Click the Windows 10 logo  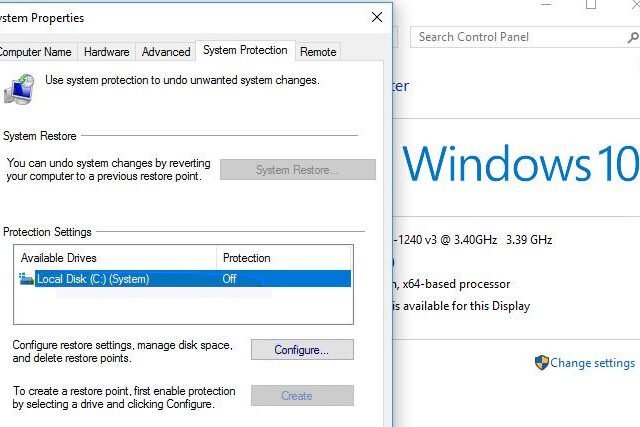coord(520,164)
